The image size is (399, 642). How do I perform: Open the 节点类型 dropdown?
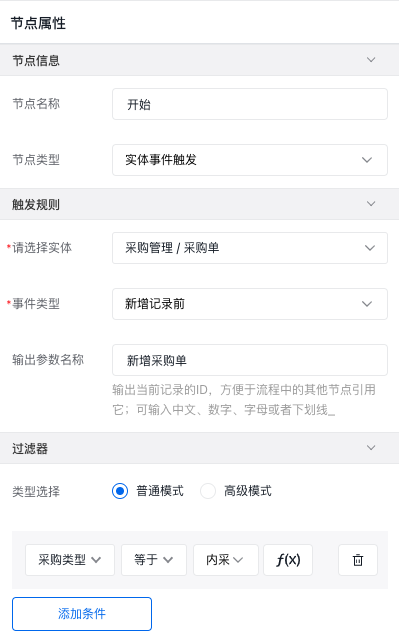tap(250, 160)
